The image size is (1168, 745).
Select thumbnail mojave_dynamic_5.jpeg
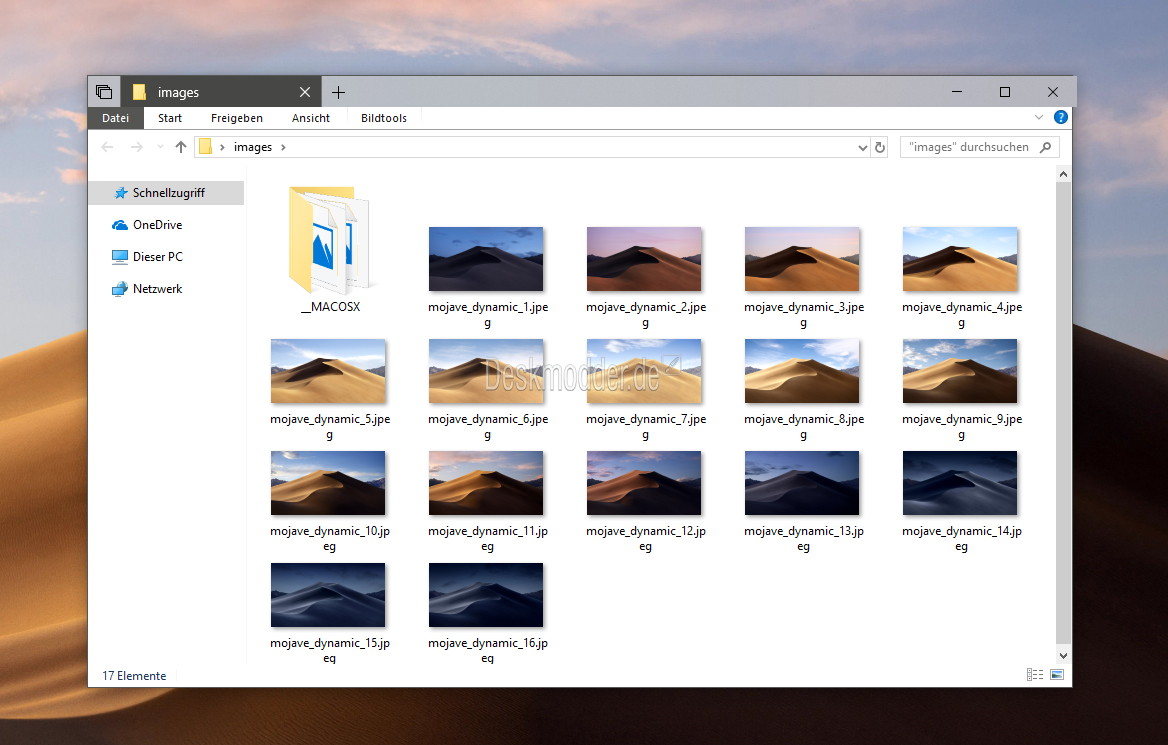[x=328, y=371]
